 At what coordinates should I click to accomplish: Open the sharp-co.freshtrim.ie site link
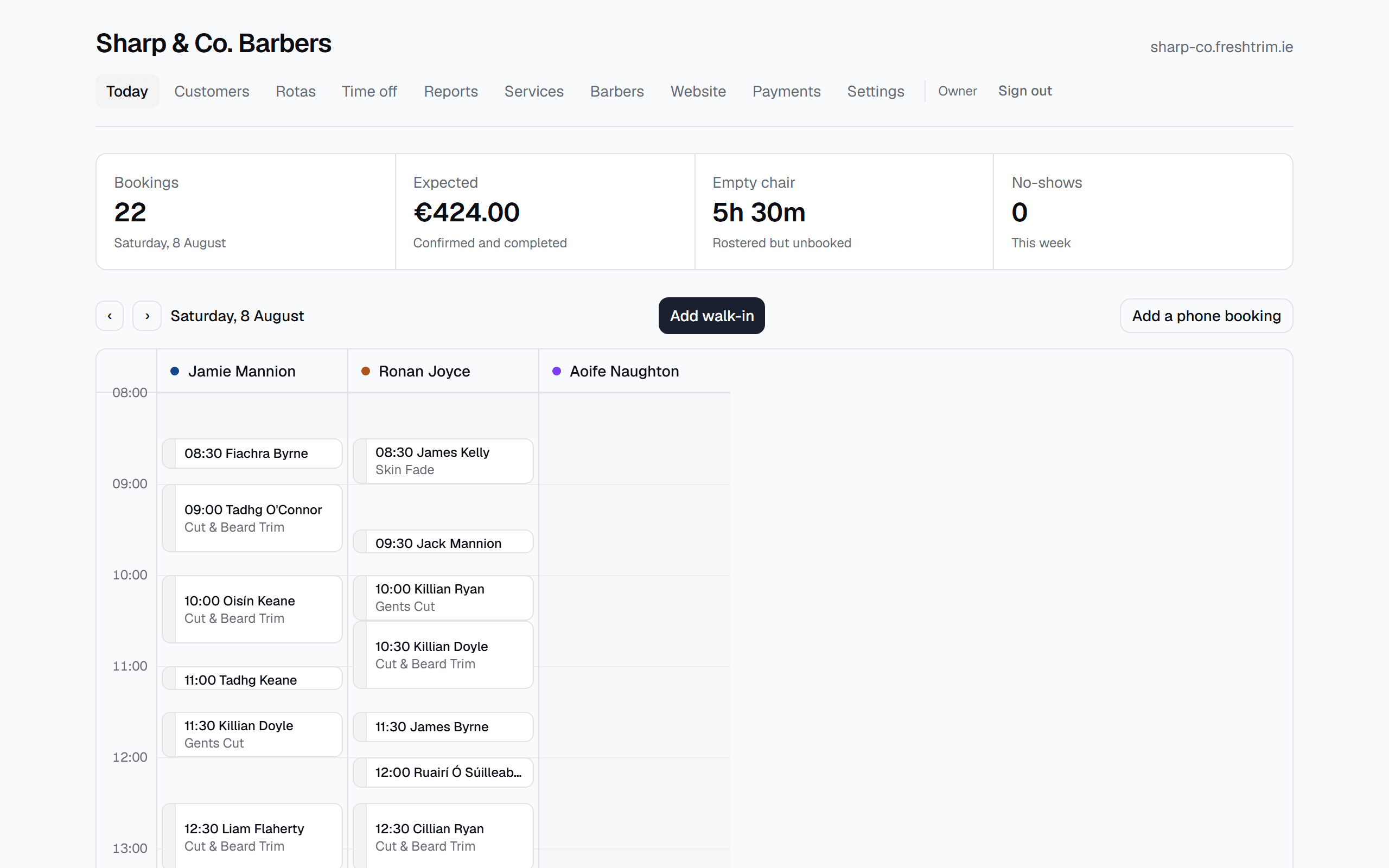tap(1221, 47)
